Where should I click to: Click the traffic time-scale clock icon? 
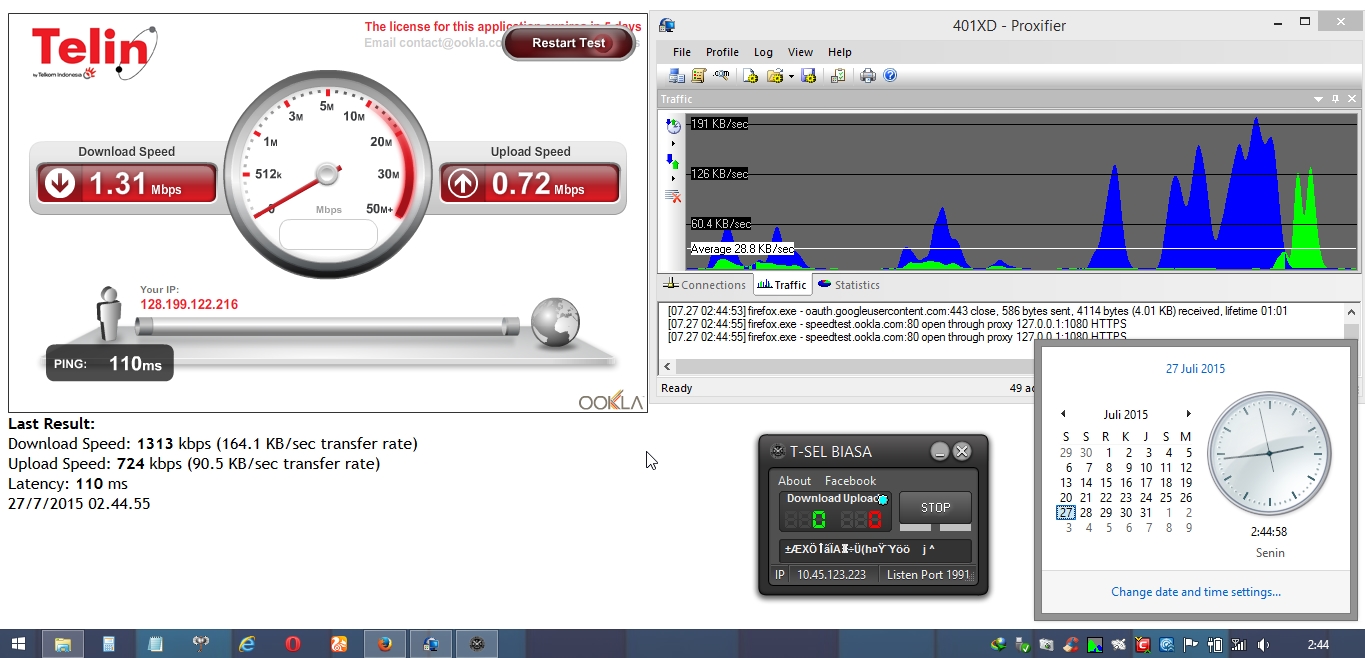(x=673, y=126)
